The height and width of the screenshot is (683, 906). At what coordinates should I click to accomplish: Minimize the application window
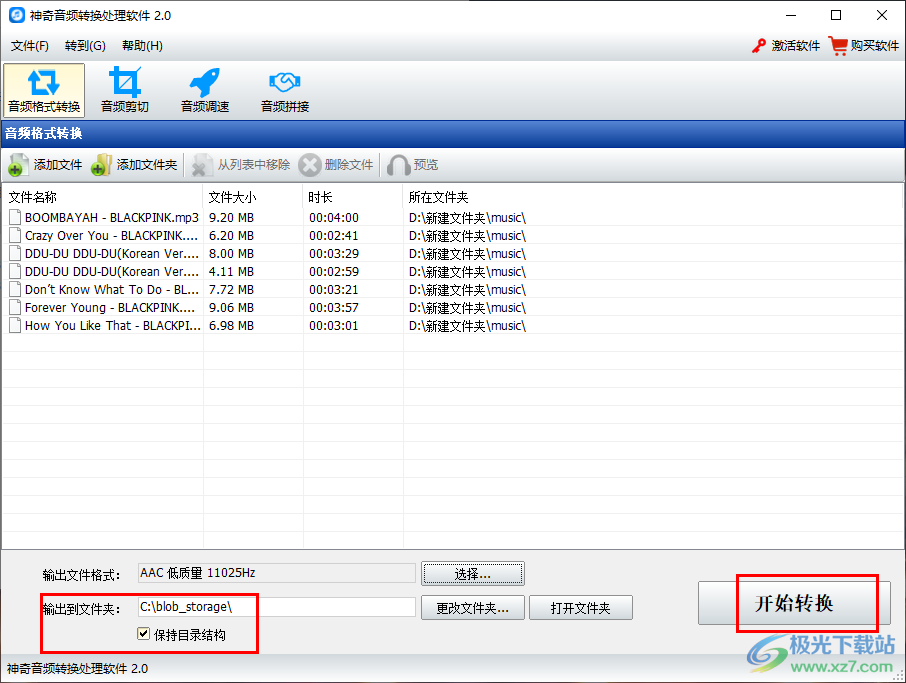[791, 15]
